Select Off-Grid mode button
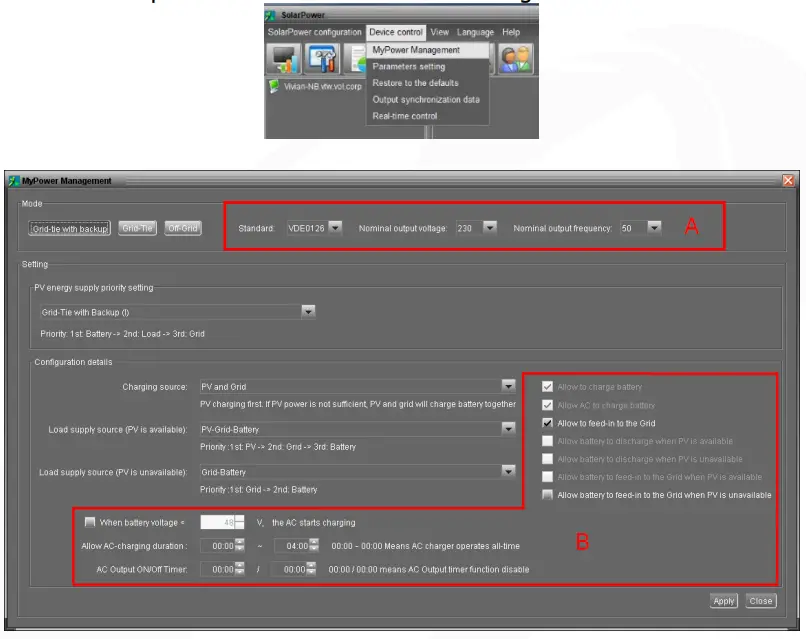 click(182, 228)
